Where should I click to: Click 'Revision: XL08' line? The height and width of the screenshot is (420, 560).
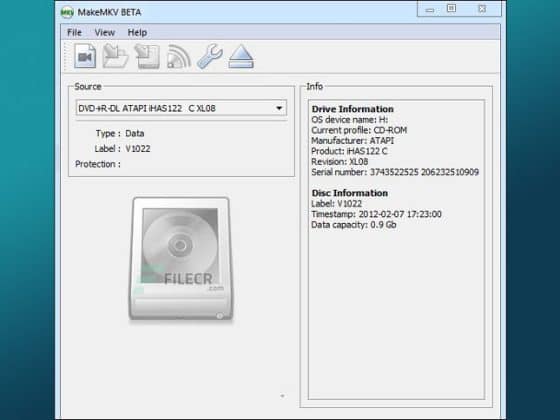[x=340, y=161]
